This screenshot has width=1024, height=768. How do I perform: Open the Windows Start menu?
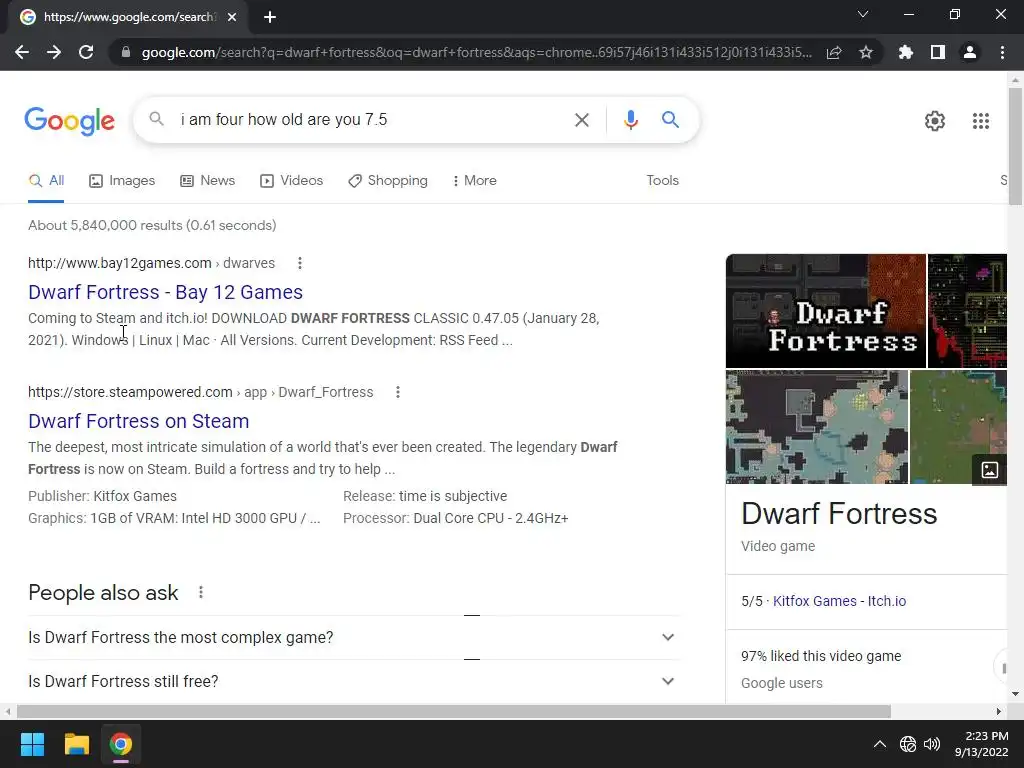[x=32, y=744]
